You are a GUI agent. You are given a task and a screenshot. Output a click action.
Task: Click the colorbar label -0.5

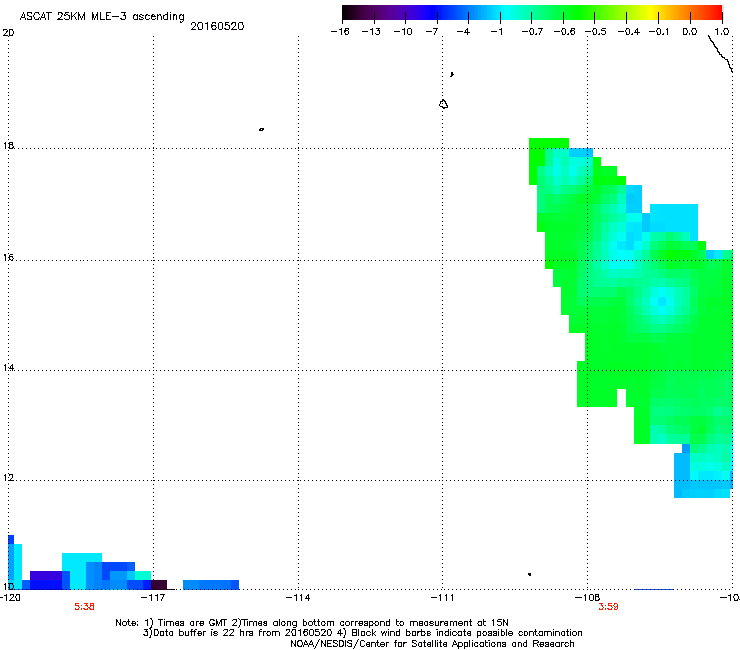pyautogui.click(x=596, y=32)
